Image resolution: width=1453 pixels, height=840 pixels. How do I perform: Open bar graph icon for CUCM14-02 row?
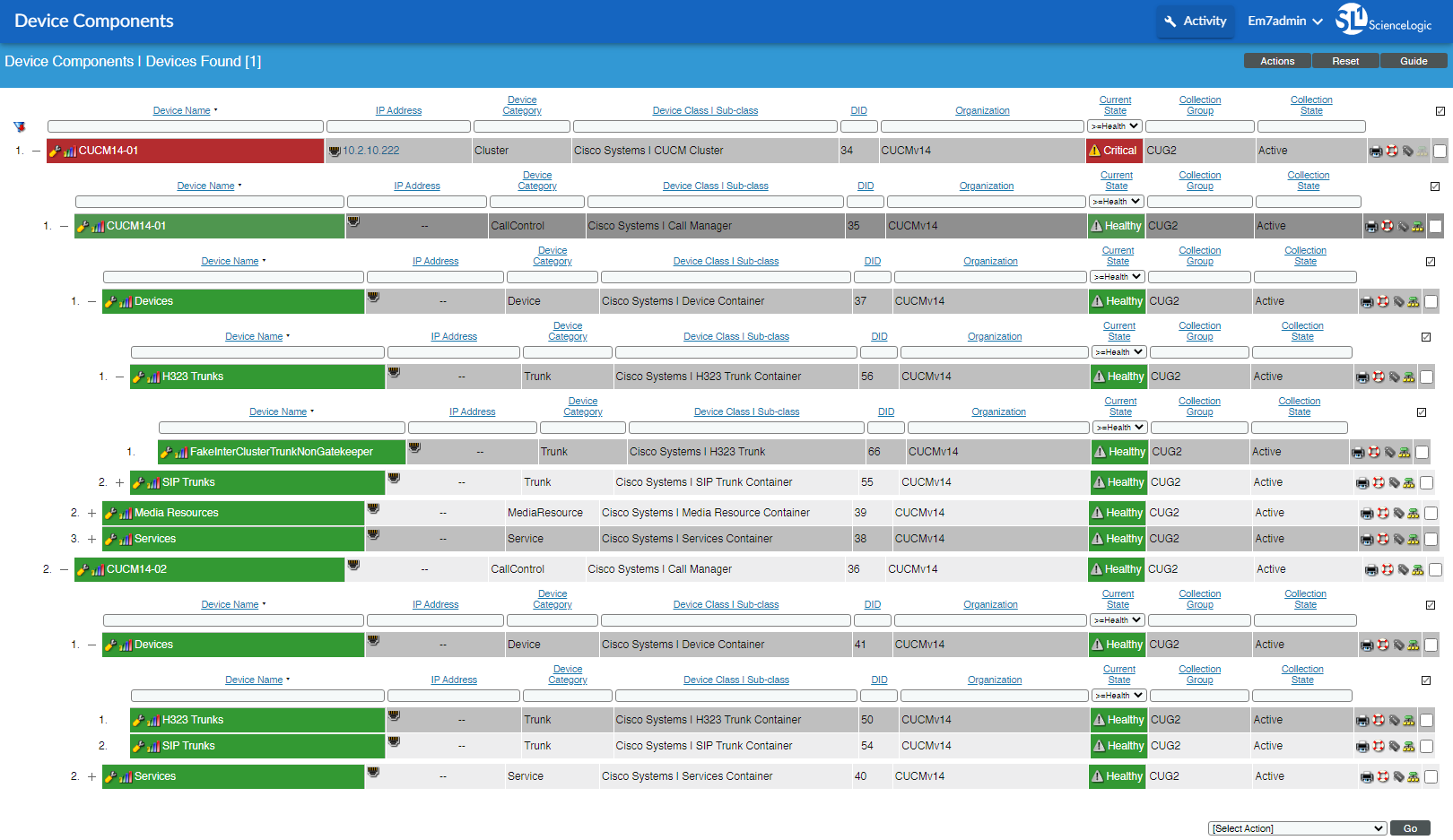pyautogui.click(x=98, y=570)
